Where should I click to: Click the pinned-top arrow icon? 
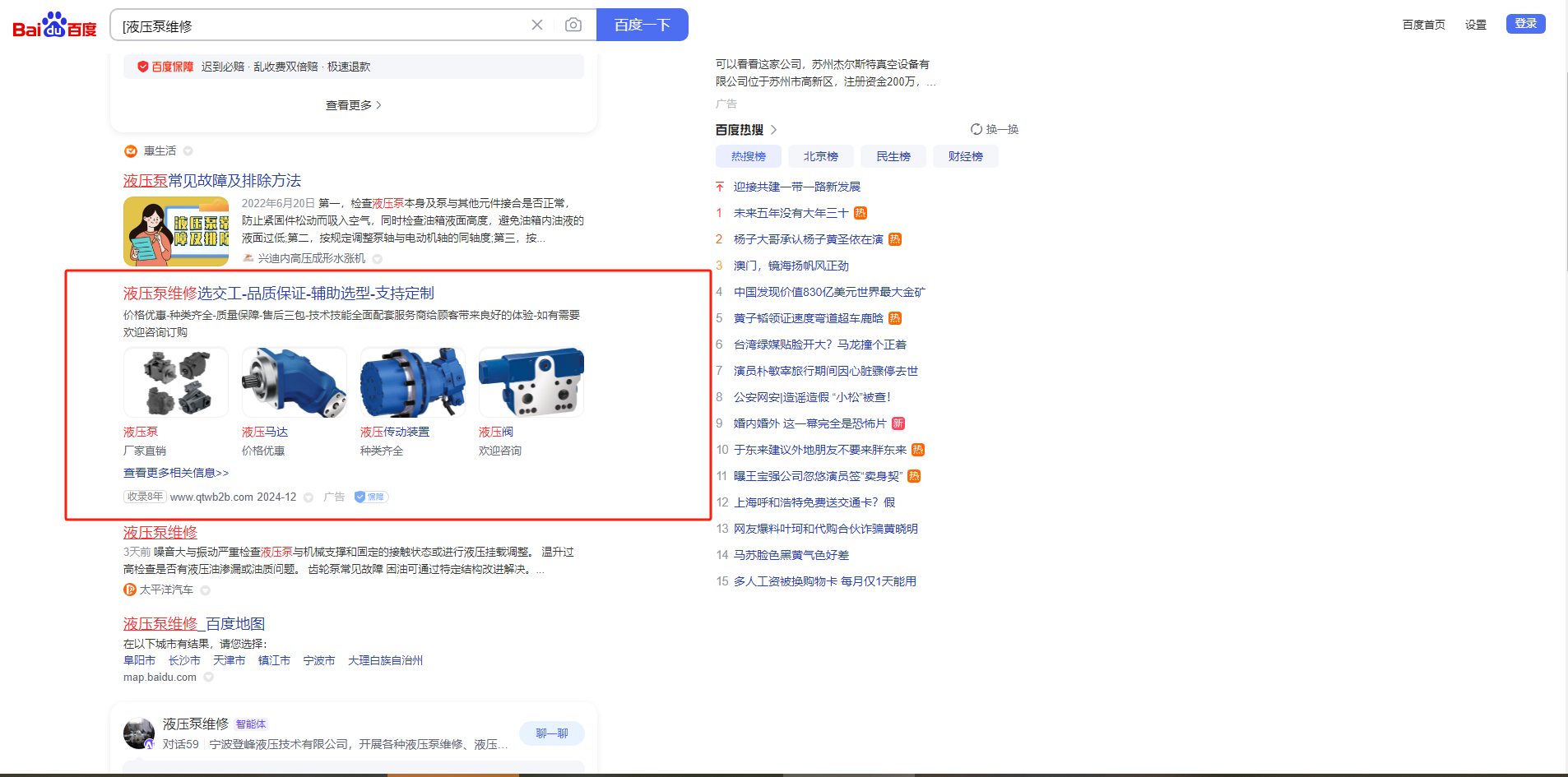(720, 187)
